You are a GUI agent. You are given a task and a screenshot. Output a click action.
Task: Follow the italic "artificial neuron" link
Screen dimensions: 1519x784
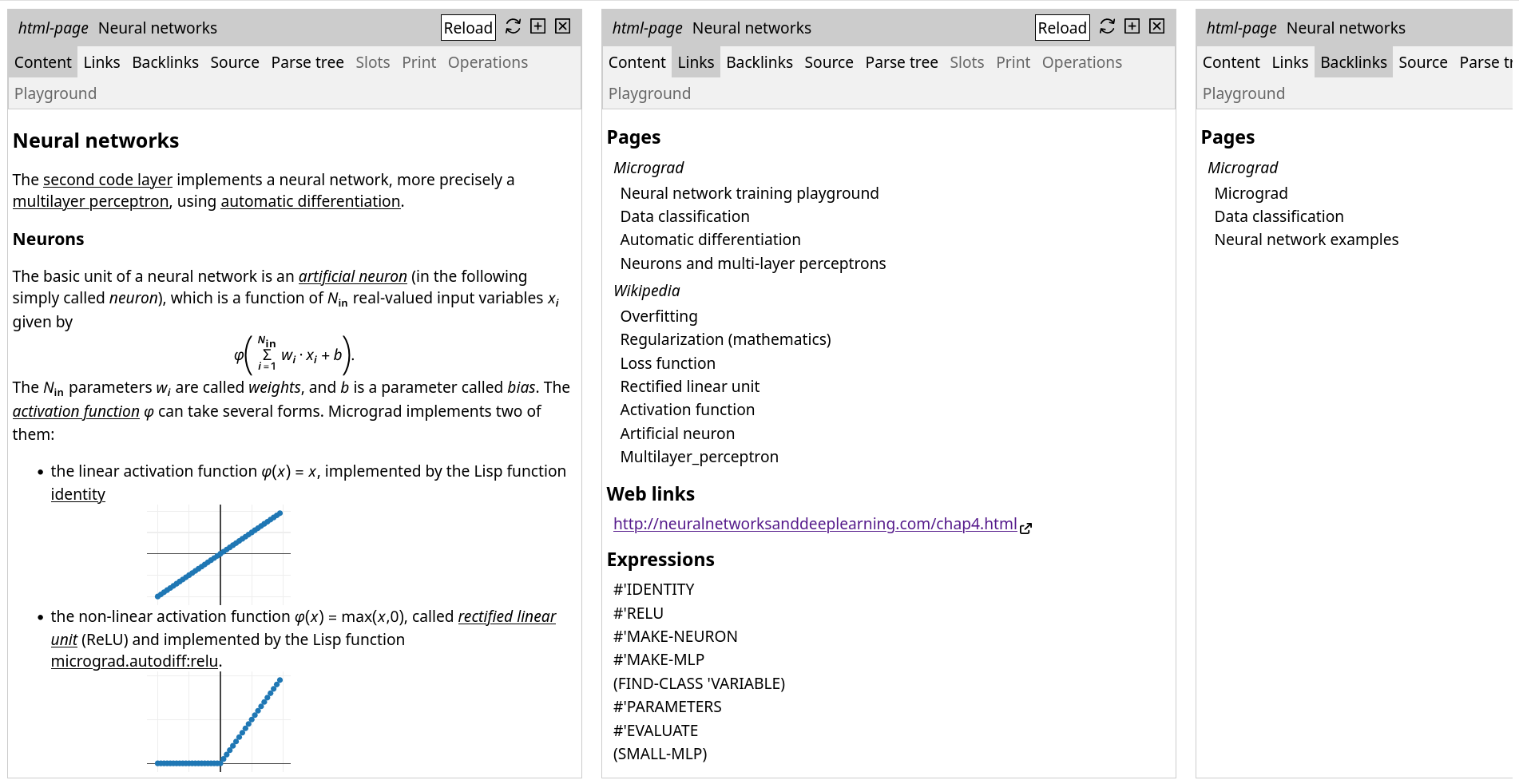[x=352, y=276]
